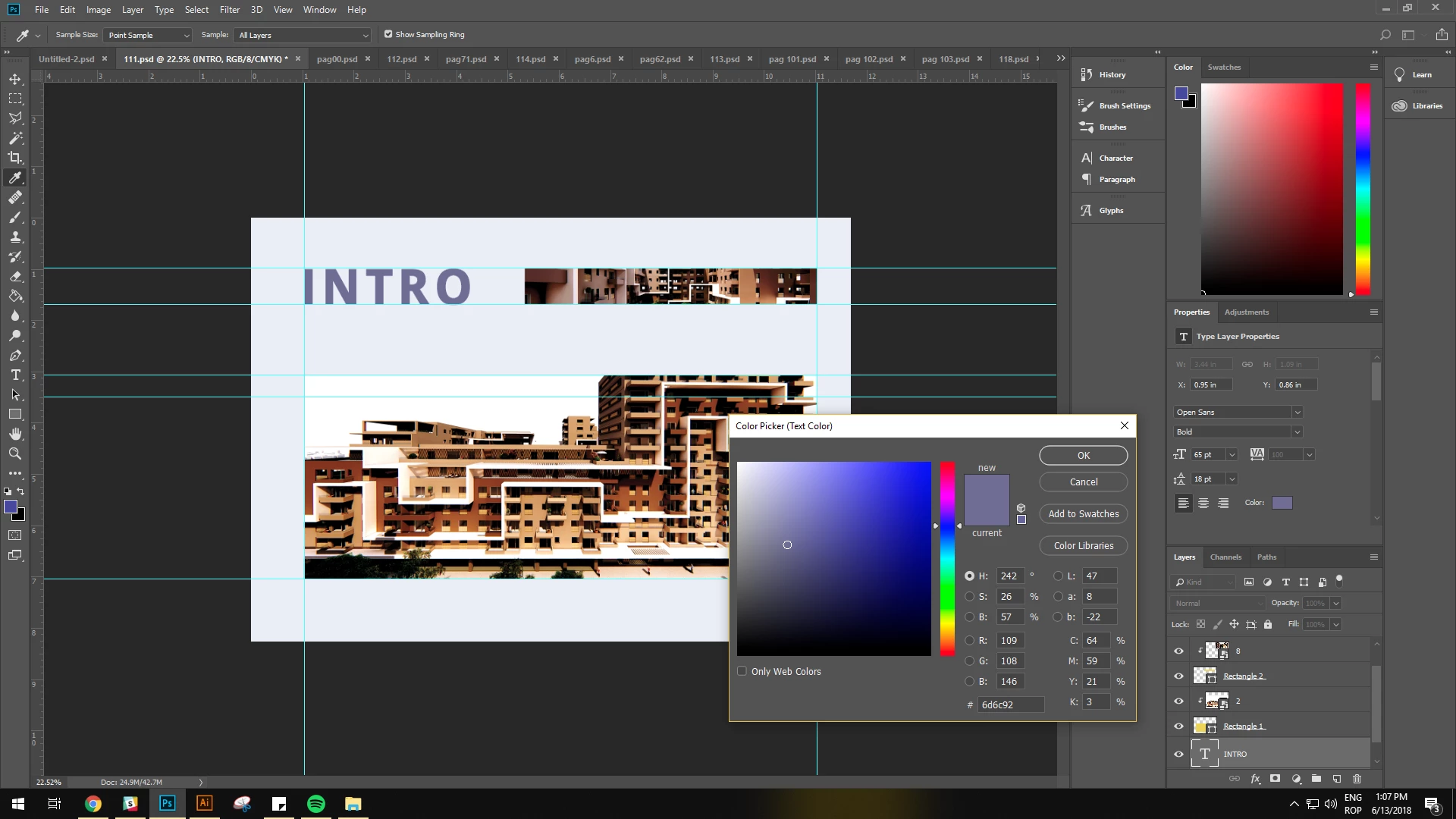Image resolution: width=1456 pixels, height=819 pixels.
Task: Switch to the Channels tab
Action: (x=1225, y=557)
